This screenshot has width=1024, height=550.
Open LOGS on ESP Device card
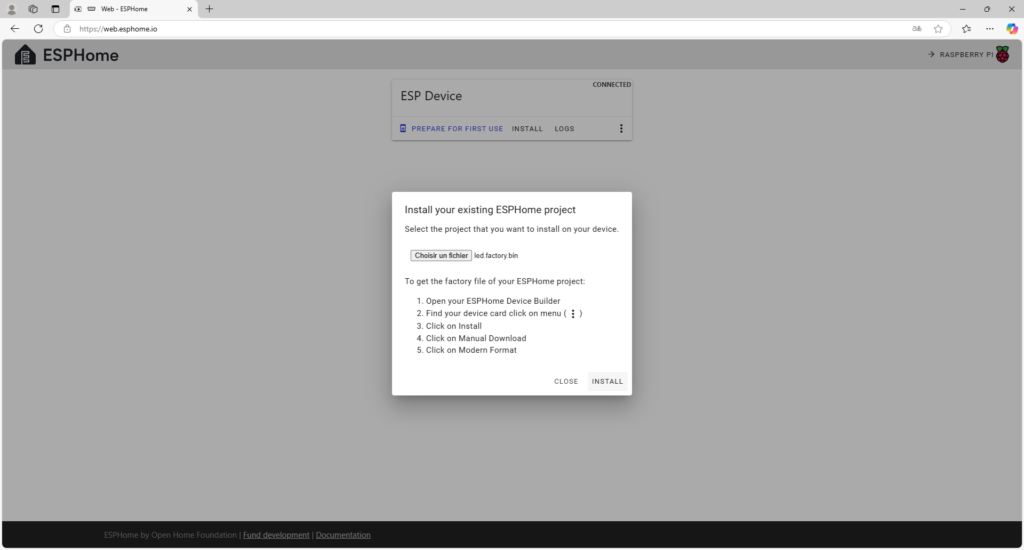(x=564, y=129)
